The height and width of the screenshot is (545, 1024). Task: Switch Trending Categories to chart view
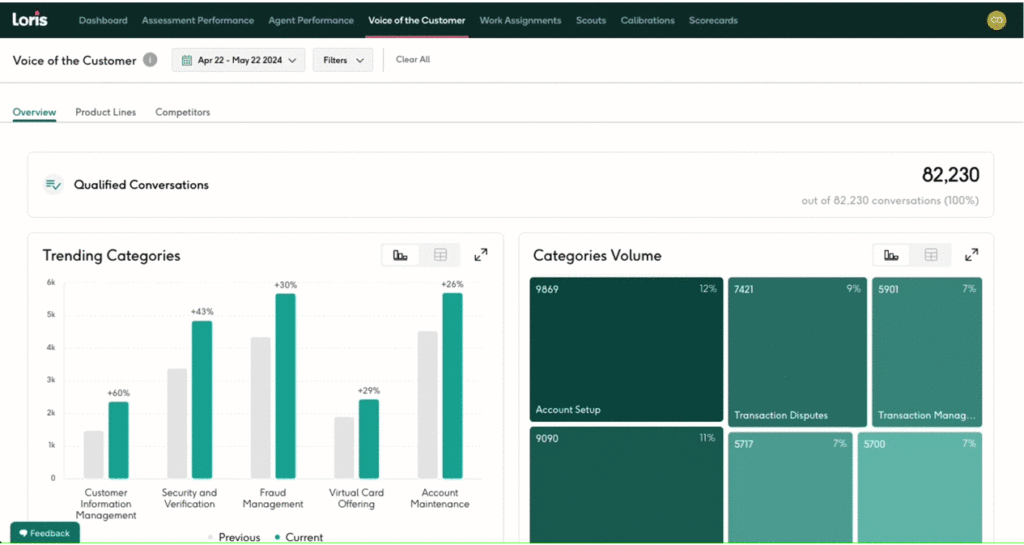click(x=401, y=255)
